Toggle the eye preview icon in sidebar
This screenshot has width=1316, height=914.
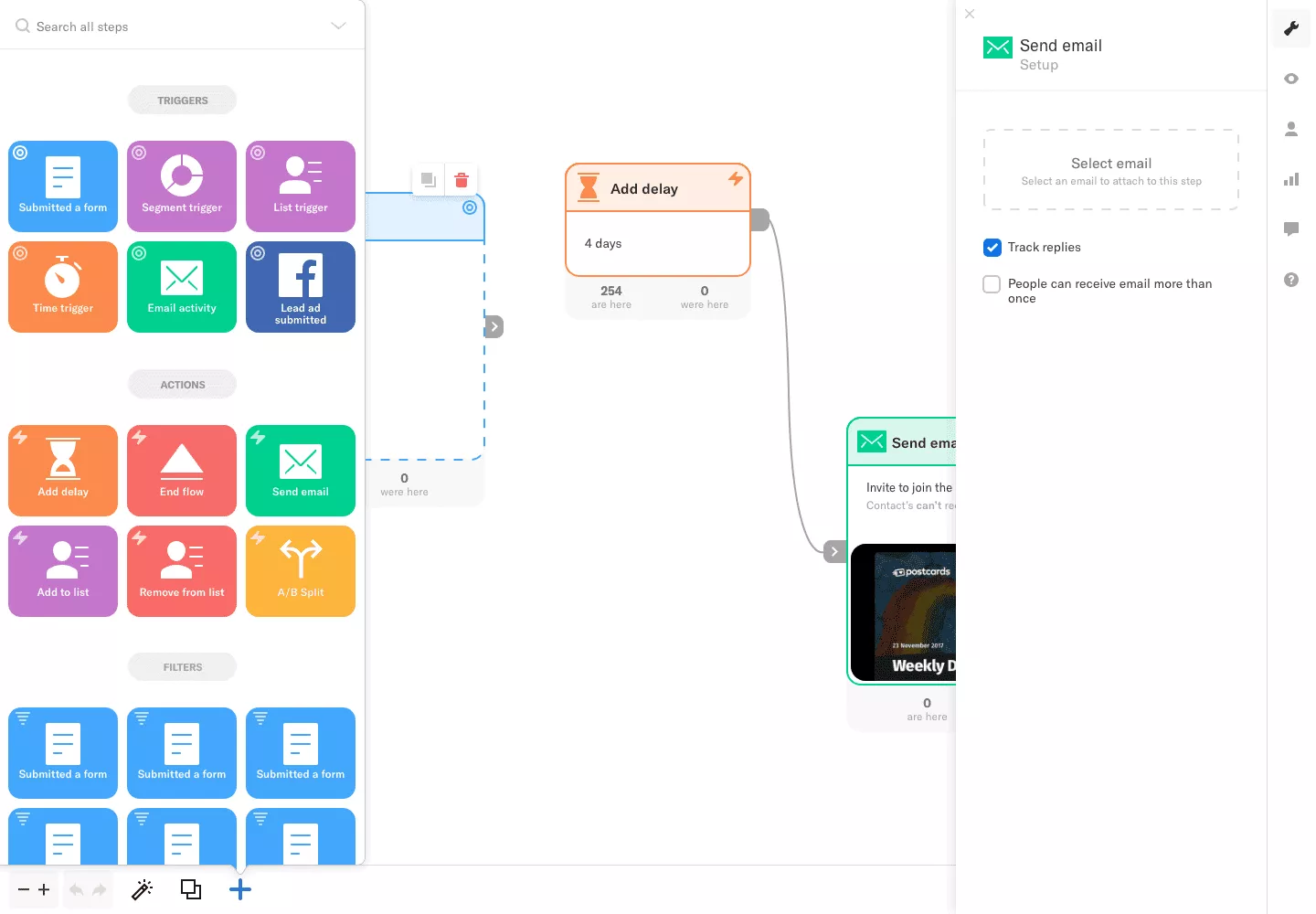coord(1291,79)
